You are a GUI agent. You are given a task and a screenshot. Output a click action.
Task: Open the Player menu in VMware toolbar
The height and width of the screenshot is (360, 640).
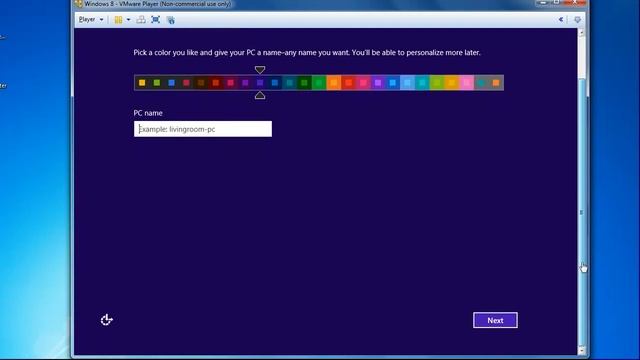coord(91,20)
